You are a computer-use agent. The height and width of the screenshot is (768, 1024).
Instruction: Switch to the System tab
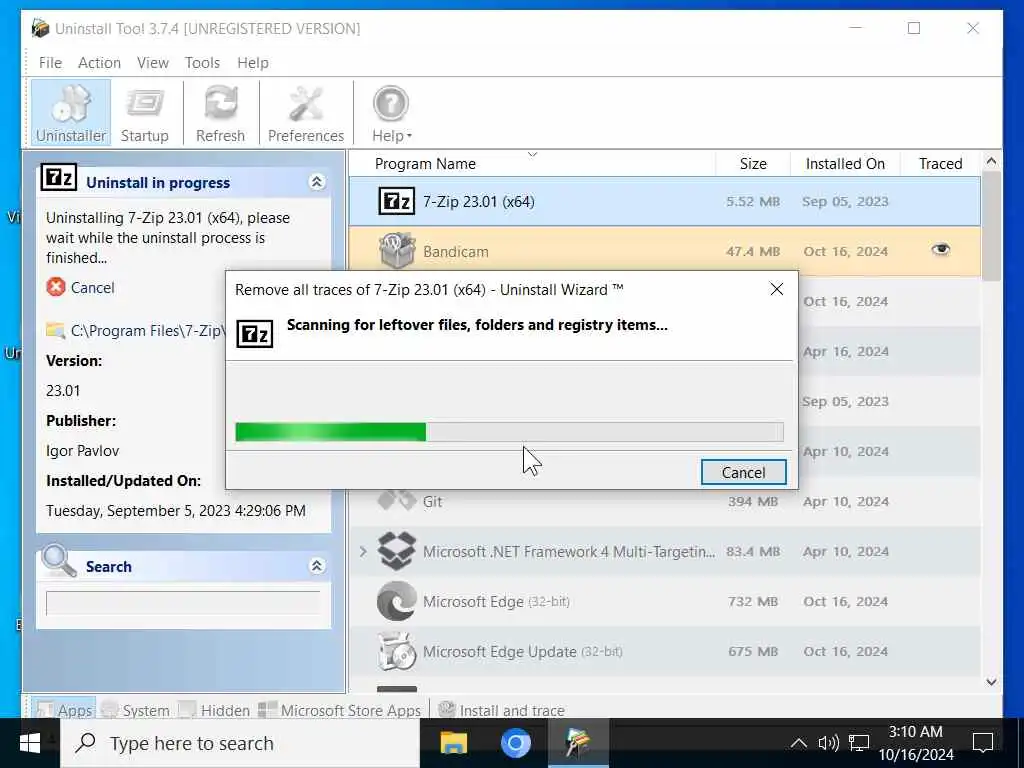136,710
